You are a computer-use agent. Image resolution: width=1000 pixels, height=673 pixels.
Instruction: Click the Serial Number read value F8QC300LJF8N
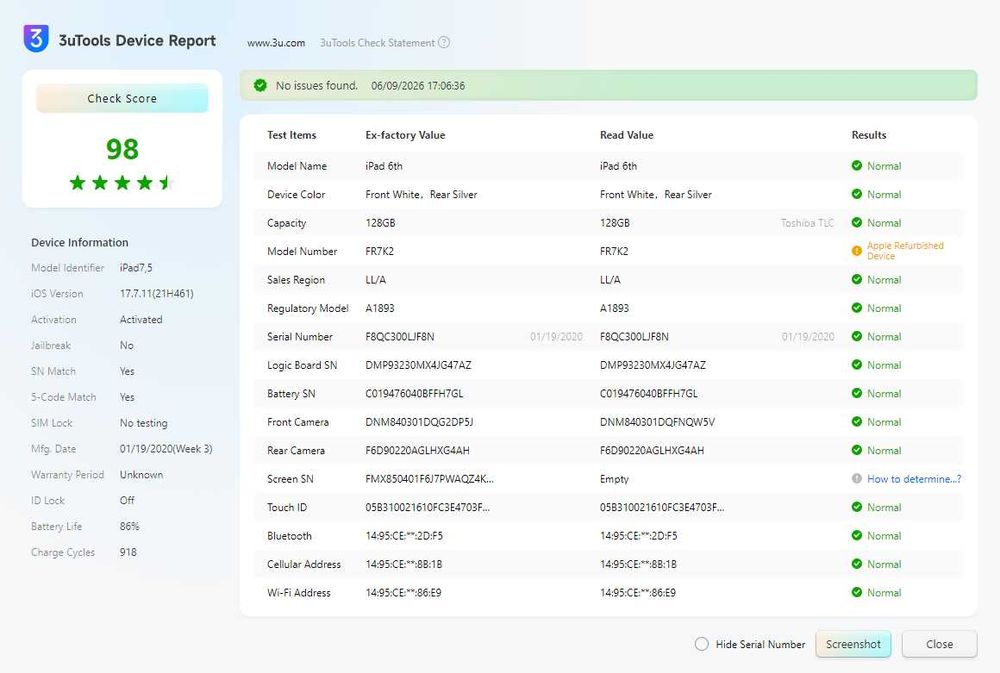pos(634,337)
